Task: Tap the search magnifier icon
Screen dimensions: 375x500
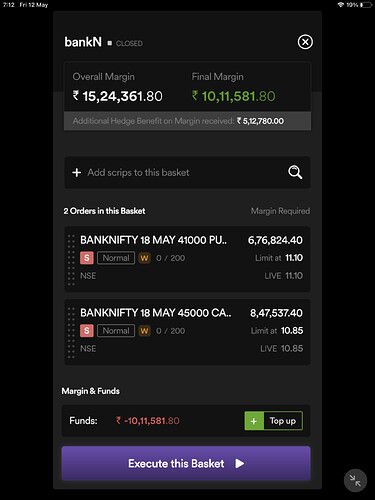Action: pyautogui.click(x=295, y=172)
